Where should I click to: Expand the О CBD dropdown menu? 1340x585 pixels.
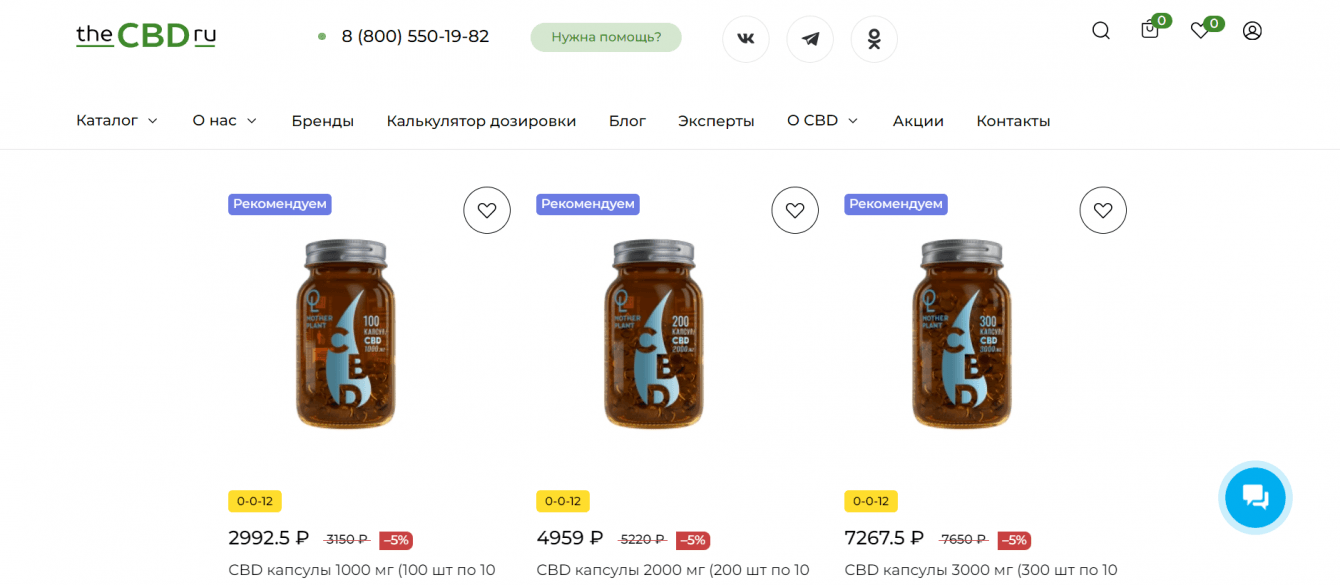[822, 121]
